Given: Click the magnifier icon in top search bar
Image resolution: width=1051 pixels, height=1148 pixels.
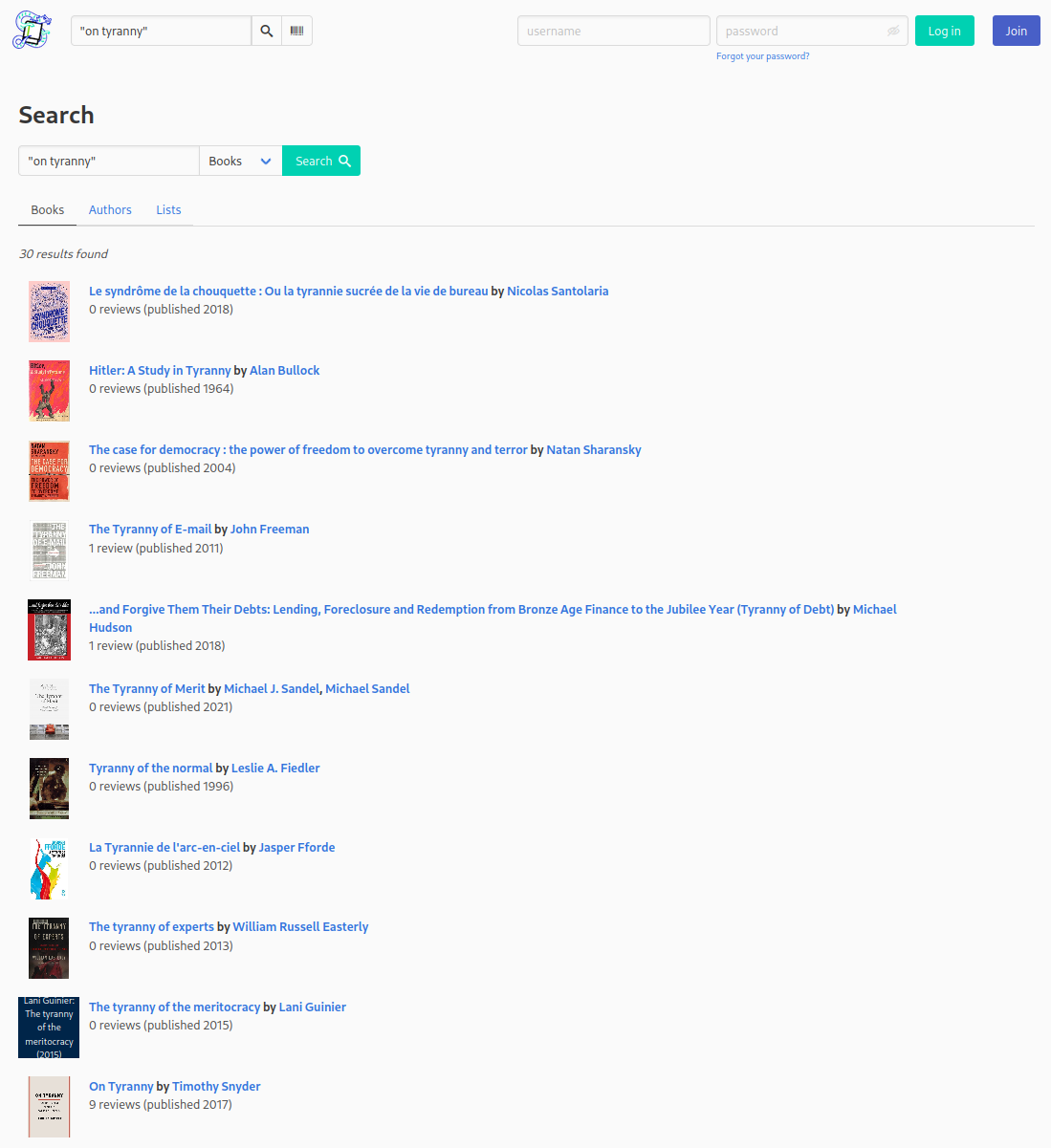Looking at the screenshot, I should 267,31.
